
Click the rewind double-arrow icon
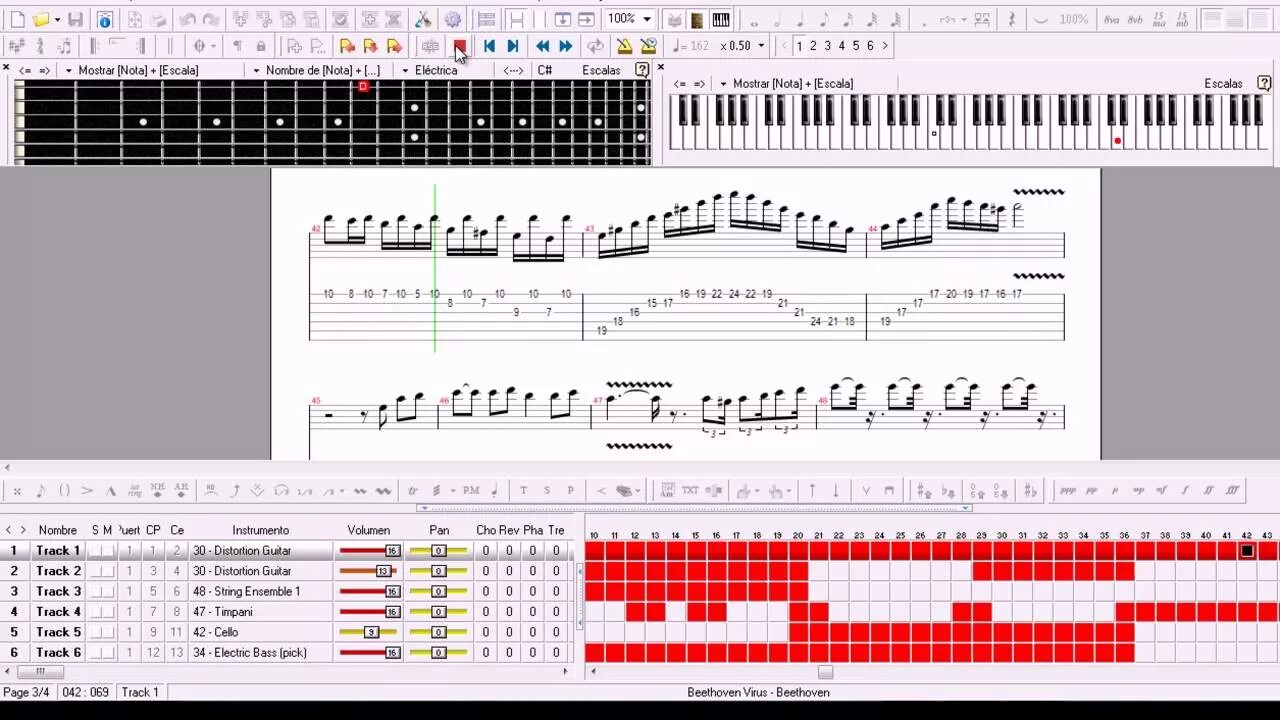[x=542, y=46]
